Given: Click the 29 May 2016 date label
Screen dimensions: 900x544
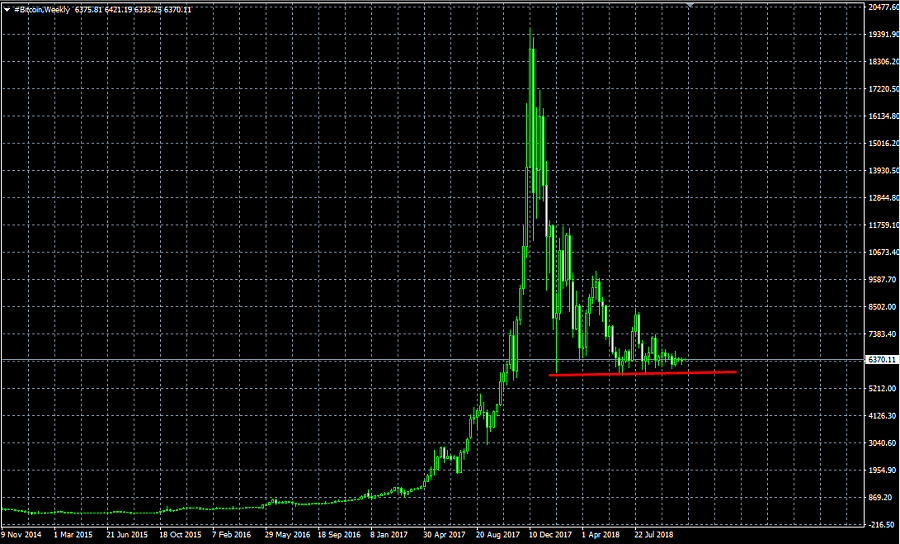Looking at the screenshot, I should point(287,535).
